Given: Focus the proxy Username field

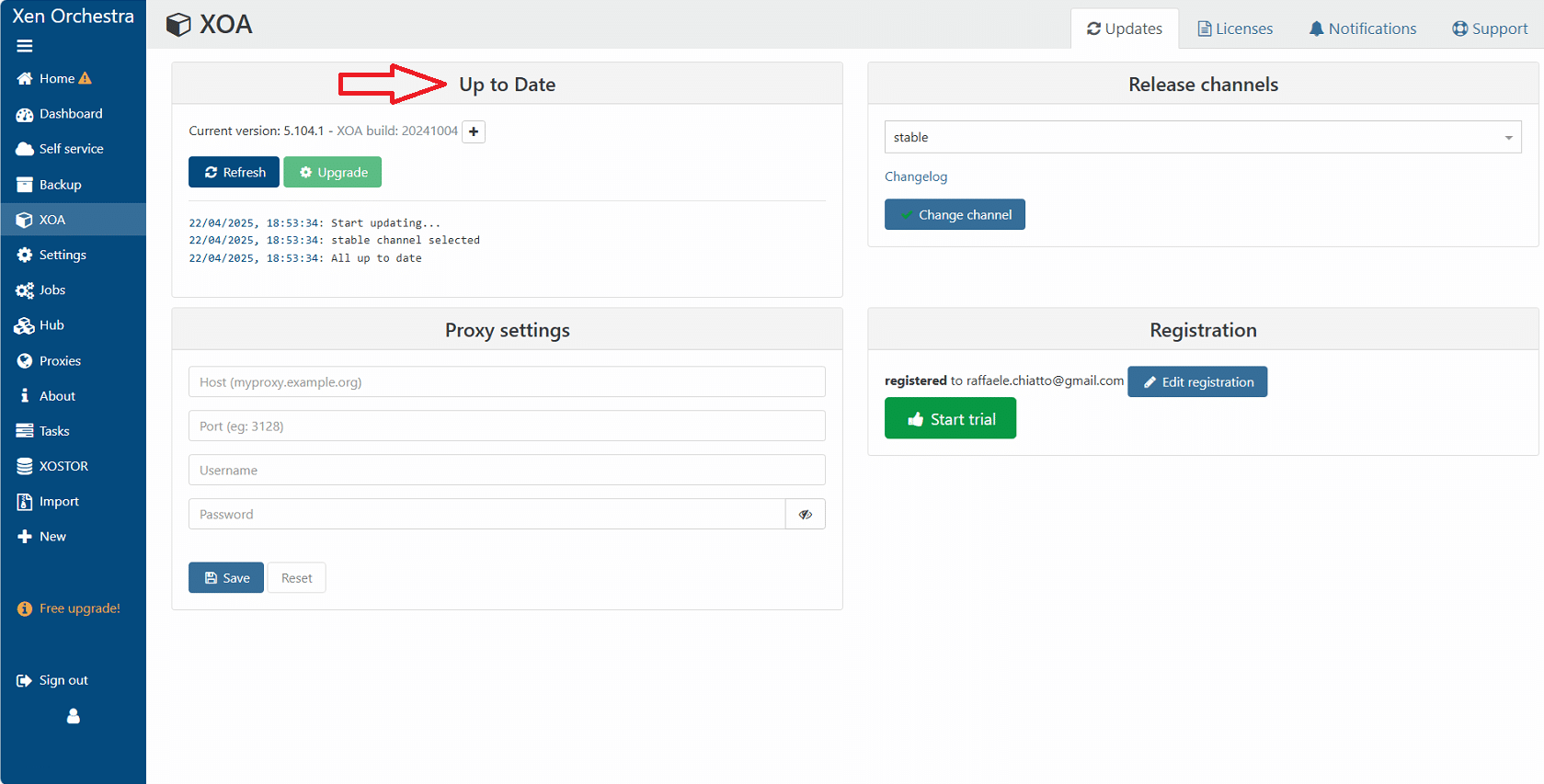Looking at the screenshot, I should tap(507, 470).
